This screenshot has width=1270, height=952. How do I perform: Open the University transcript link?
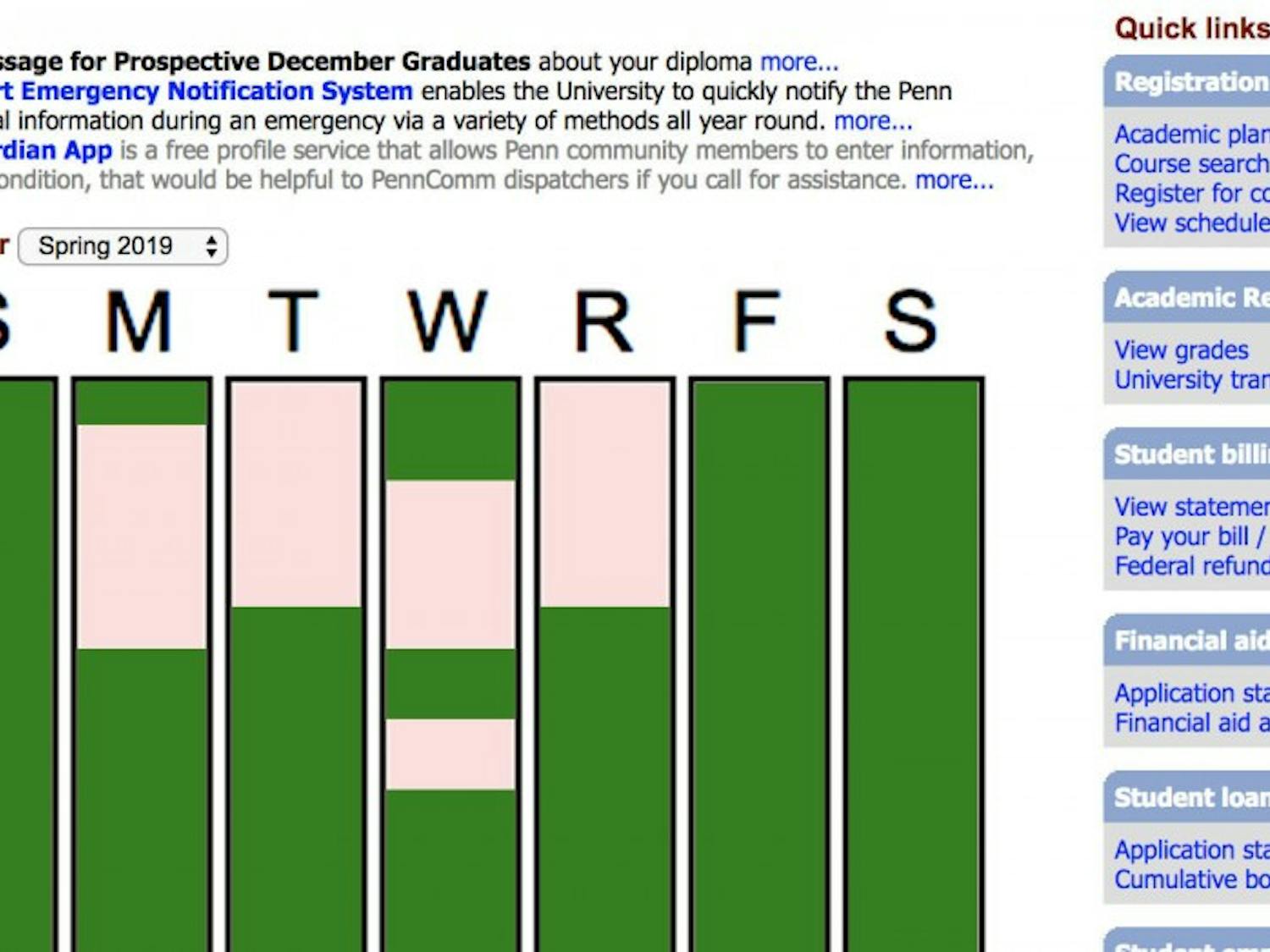point(1190,380)
